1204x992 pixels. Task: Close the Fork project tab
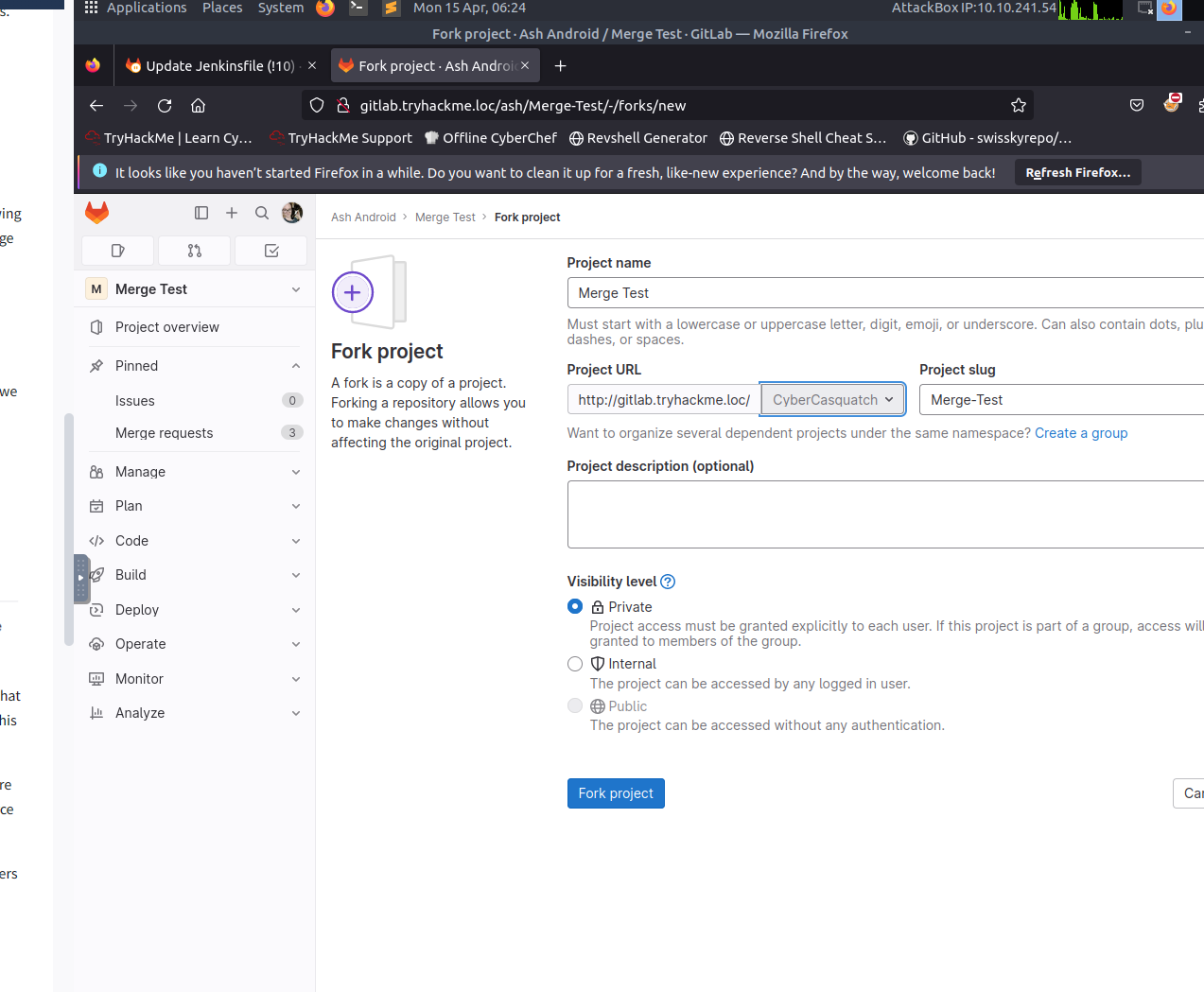click(525, 66)
